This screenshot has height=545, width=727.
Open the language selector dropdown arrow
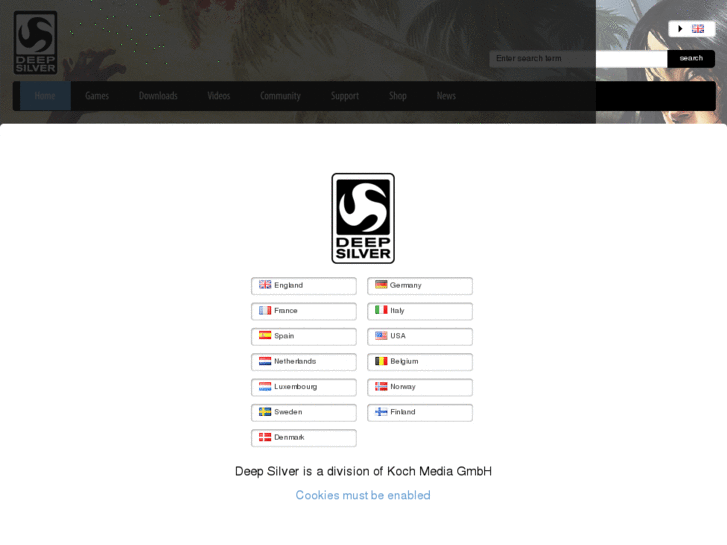(680, 29)
